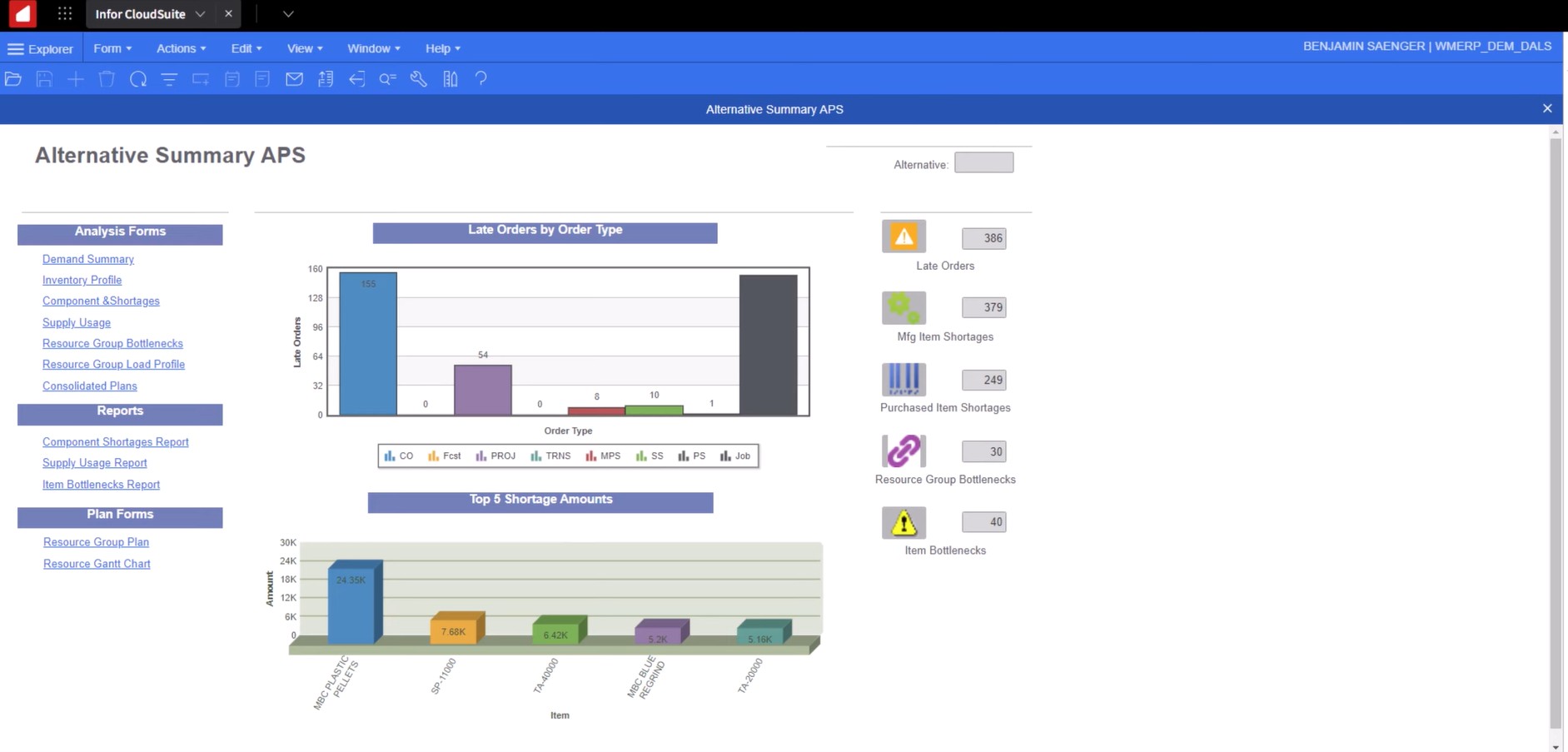This screenshot has height=752, width=1568.
Task: Open the Resource Gantt Chart link
Action: pyautogui.click(x=97, y=563)
